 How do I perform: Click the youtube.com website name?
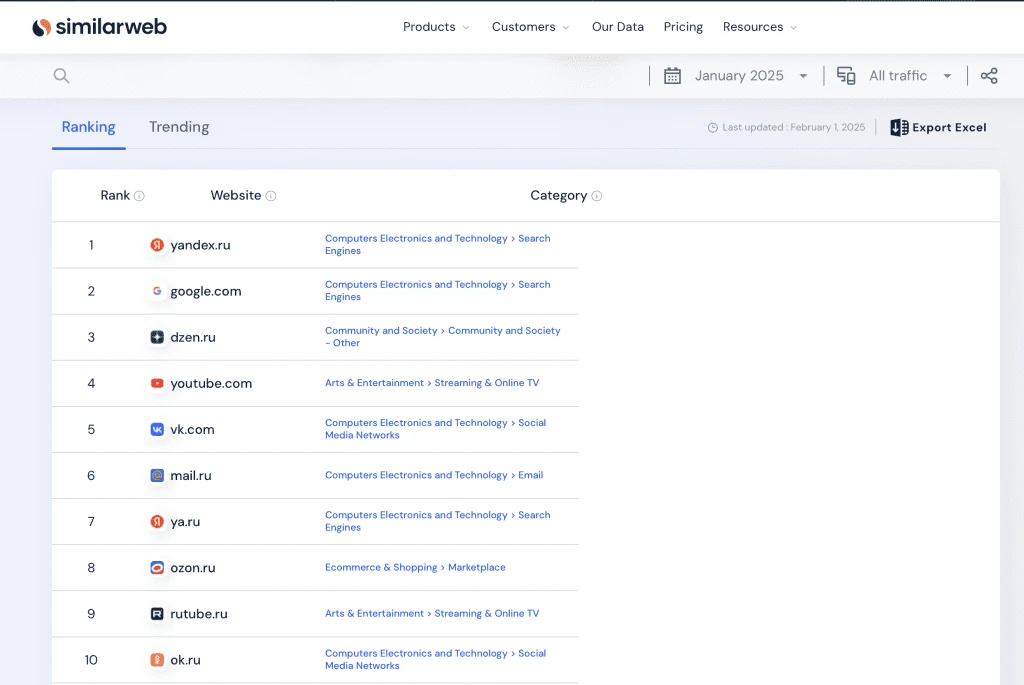click(211, 384)
